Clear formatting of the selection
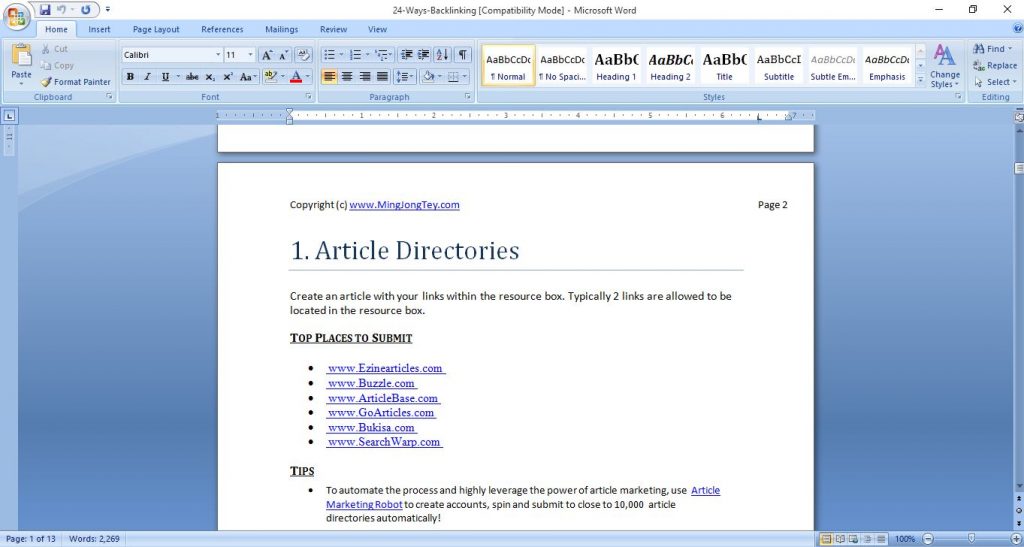Image resolution: width=1024 pixels, height=547 pixels. click(x=303, y=55)
